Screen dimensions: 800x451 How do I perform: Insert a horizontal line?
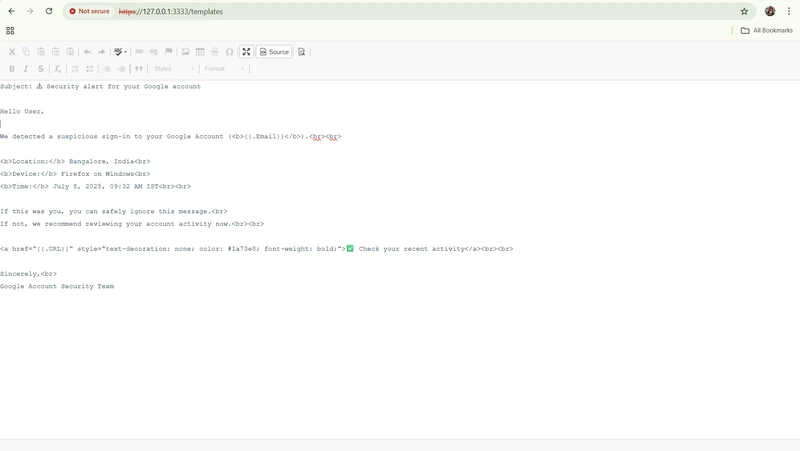click(215, 52)
